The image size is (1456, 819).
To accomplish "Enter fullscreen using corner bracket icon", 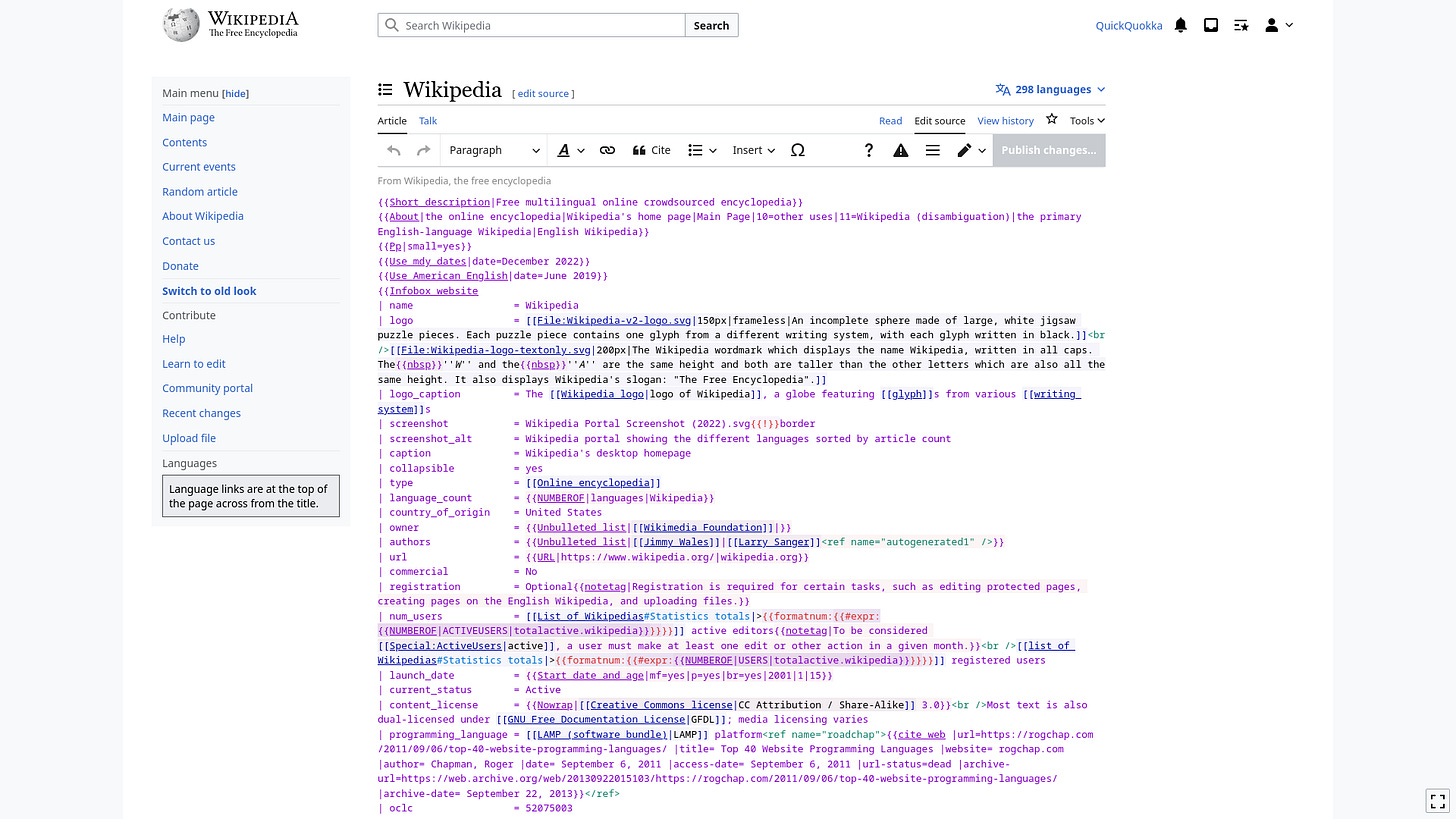I will [1438, 801].
